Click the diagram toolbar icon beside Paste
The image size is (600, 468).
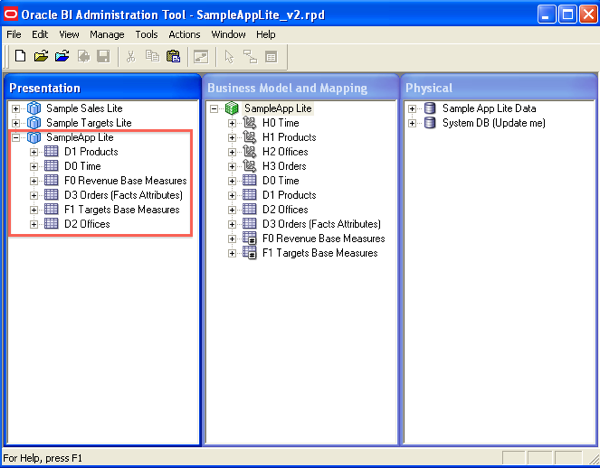(201, 57)
